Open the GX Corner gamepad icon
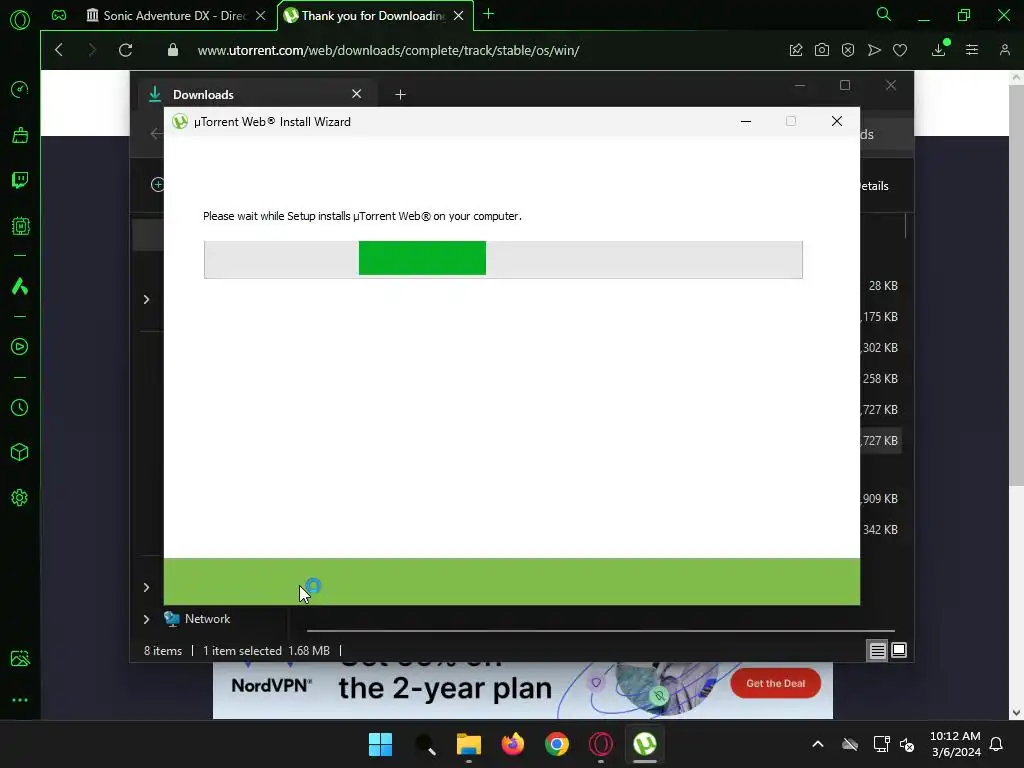Screen dimensions: 1024x768 (59, 15)
